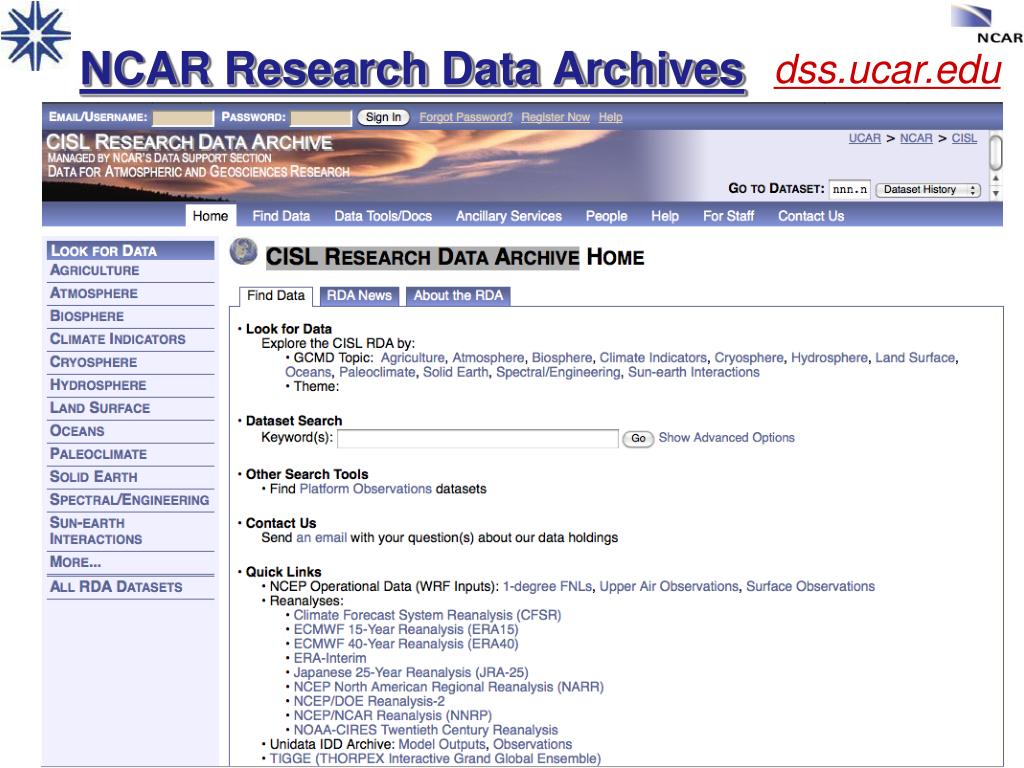
Task: Open the Data Tools/Docs menu
Action: [383, 216]
